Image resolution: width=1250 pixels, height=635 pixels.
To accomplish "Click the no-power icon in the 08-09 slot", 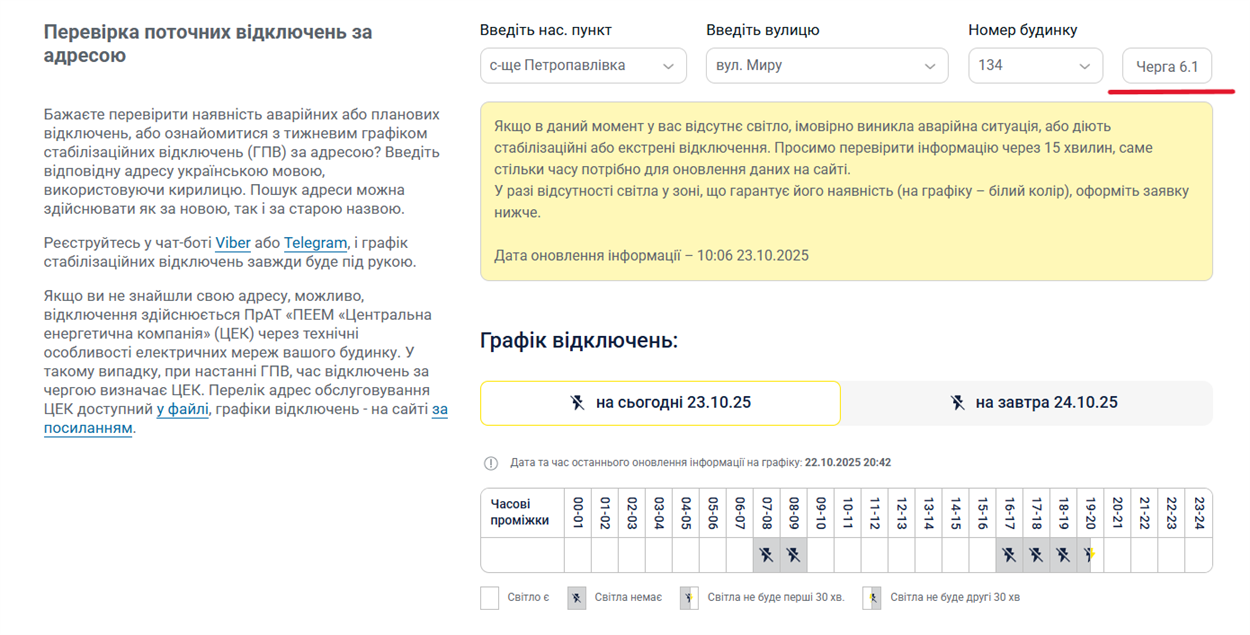I will click(793, 554).
